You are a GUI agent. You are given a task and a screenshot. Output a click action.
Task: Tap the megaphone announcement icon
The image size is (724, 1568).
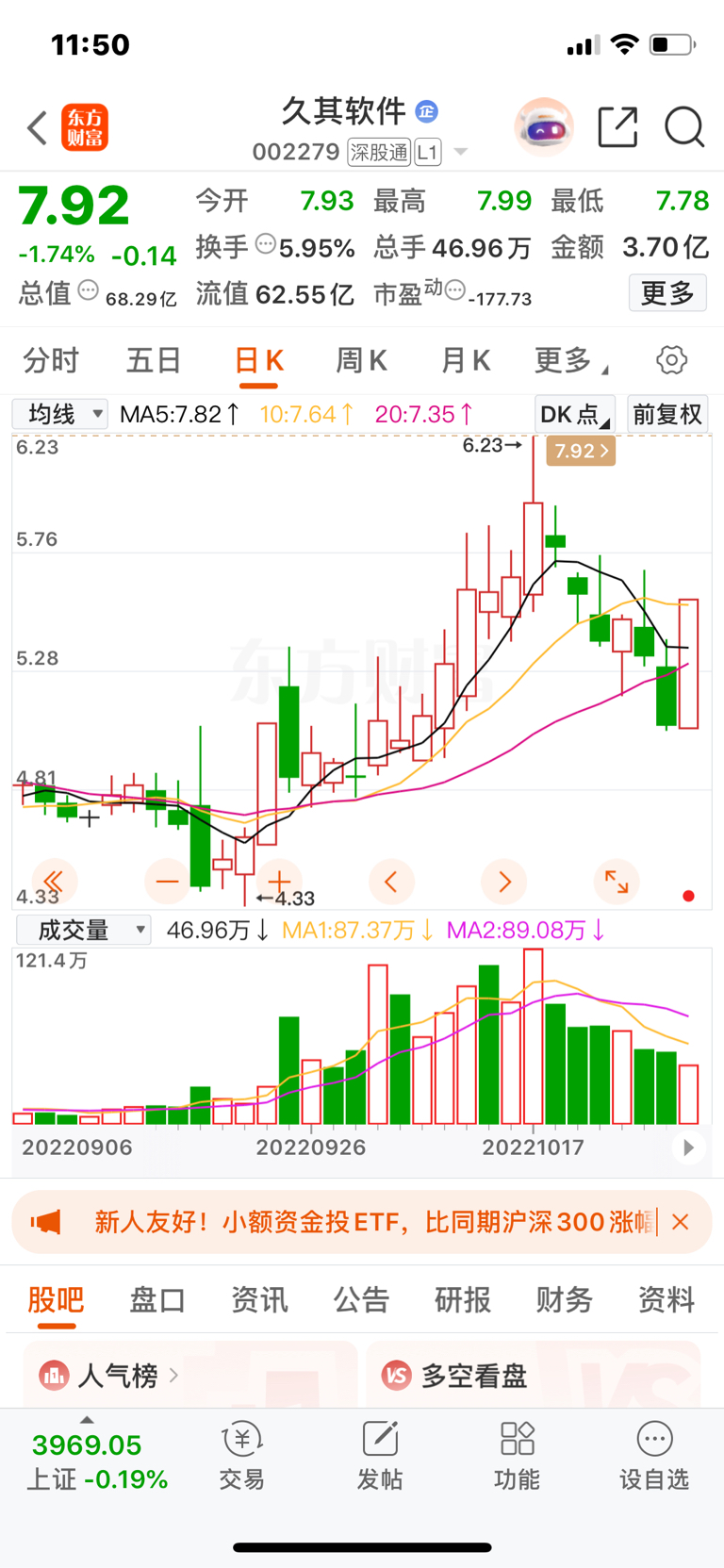[x=45, y=1222]
